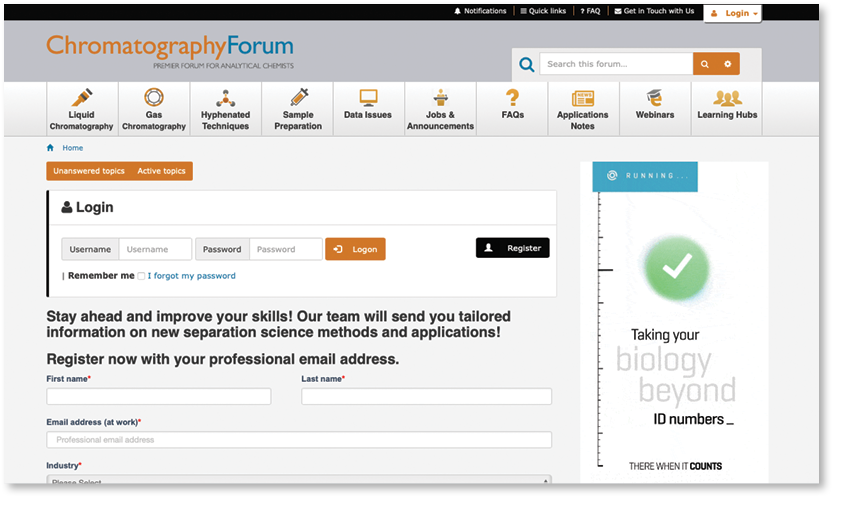
Task: Click the orange search magnifier button
Action: (x=705, y=64)
